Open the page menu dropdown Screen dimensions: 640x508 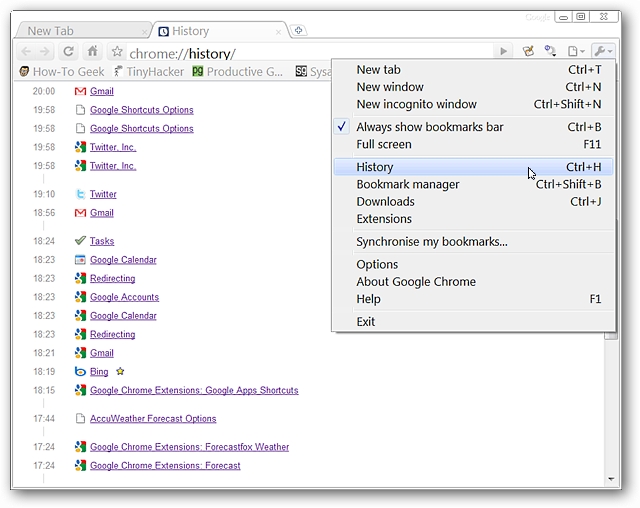click(x=576, y=52)
